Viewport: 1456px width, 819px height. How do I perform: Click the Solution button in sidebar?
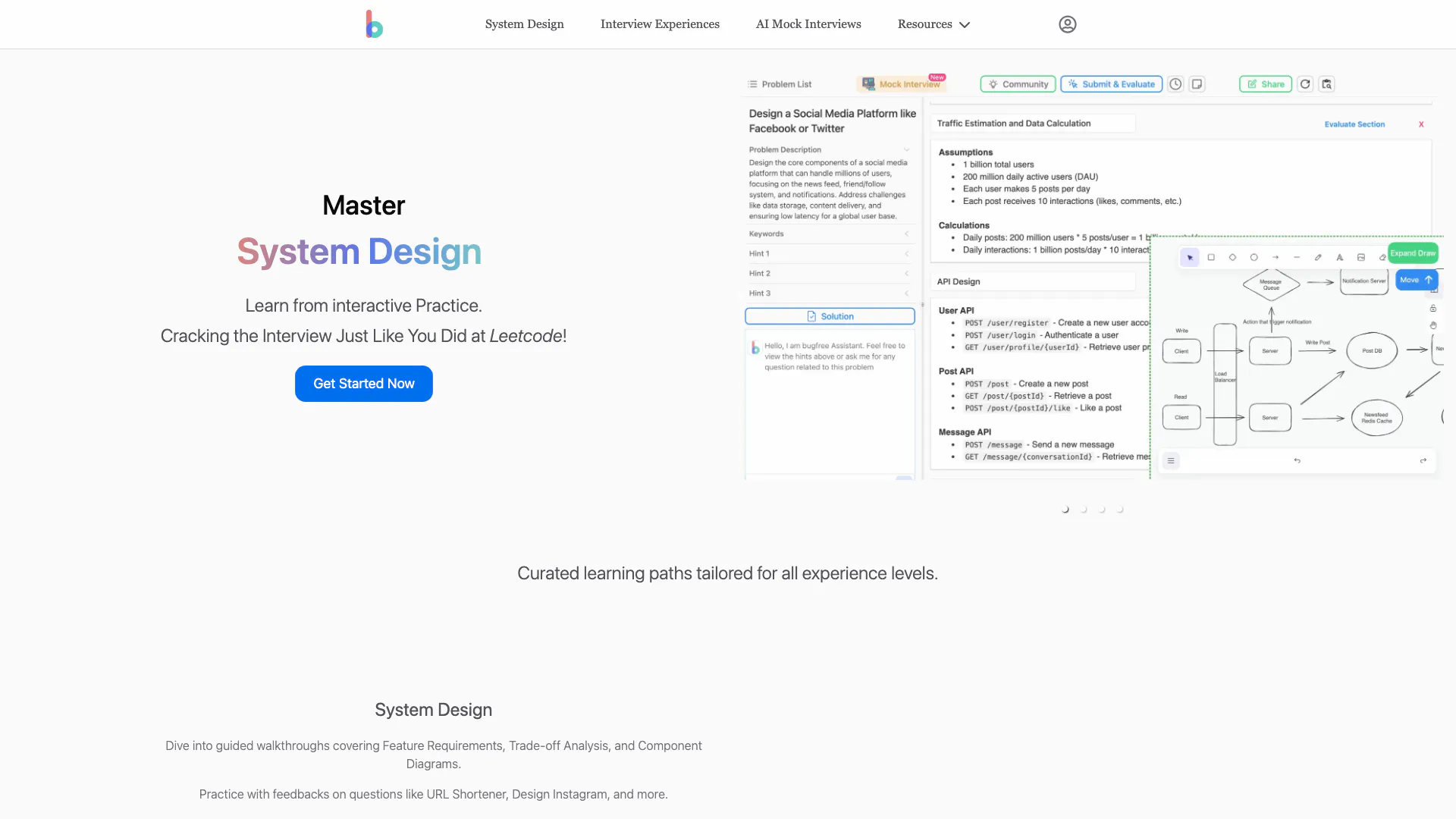(x=830, y=316)
